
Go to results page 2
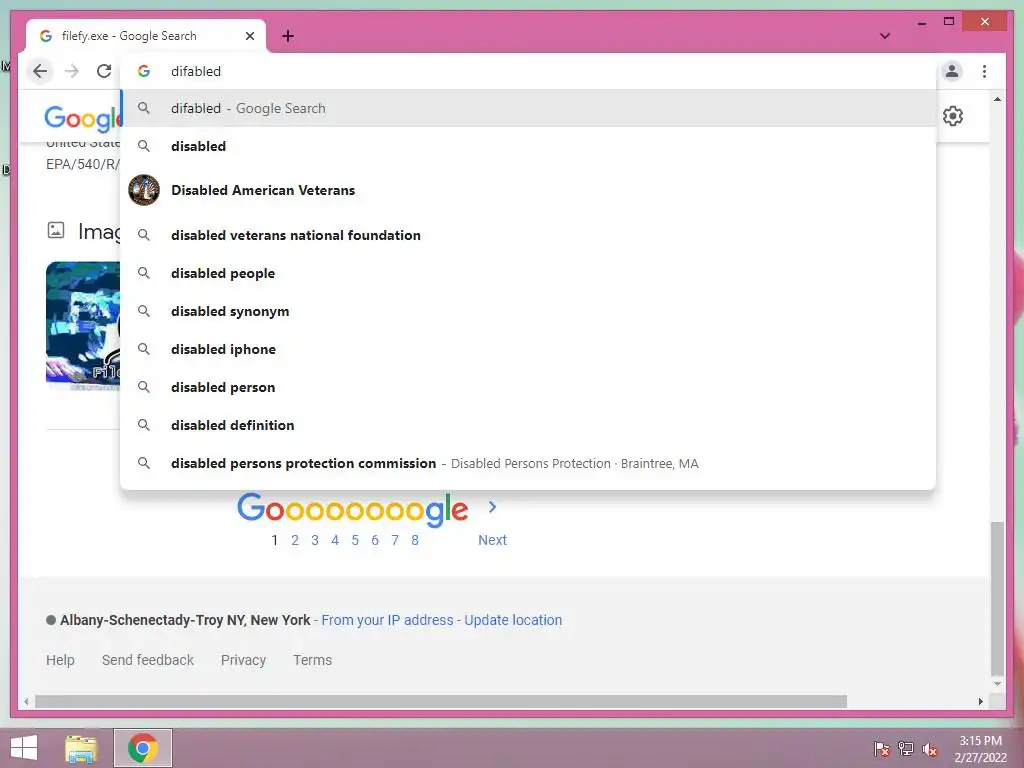tap(295, 540)
